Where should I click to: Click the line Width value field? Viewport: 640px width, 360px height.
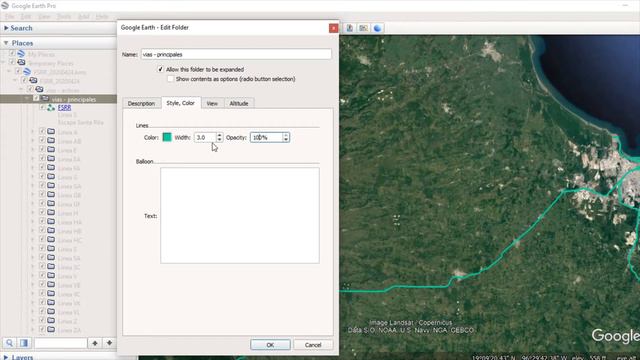[x=205, y=138]
